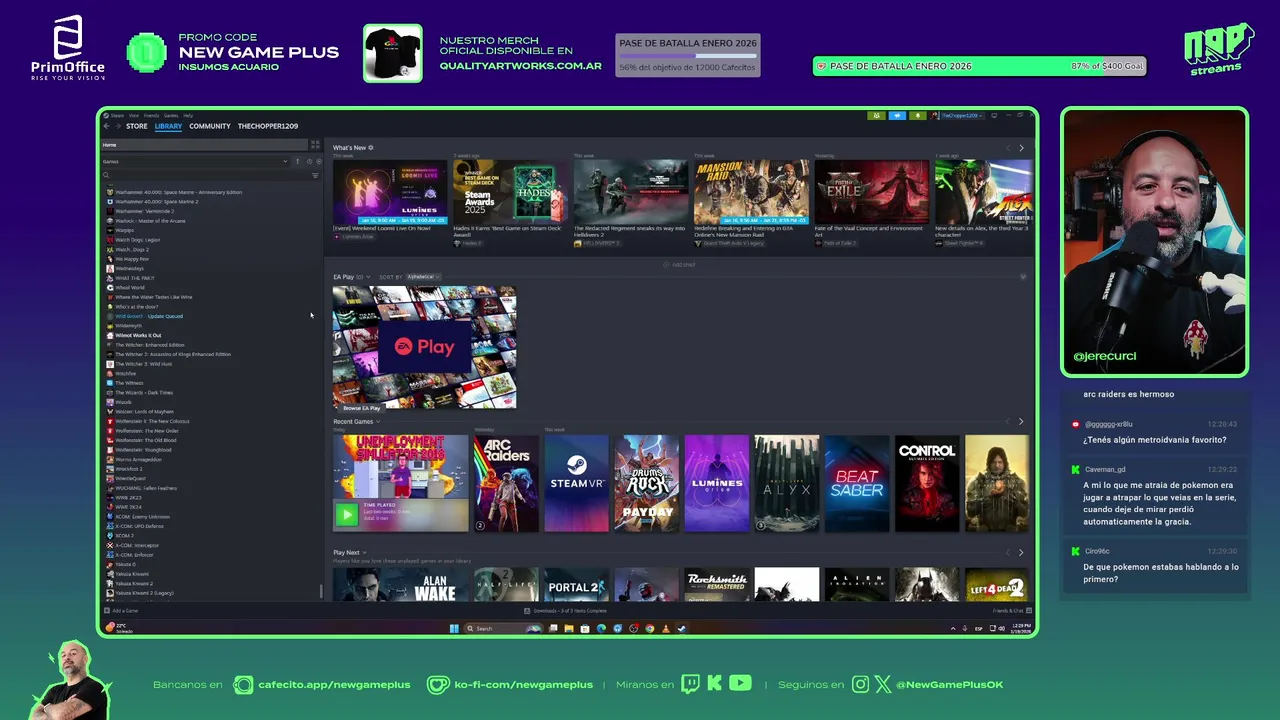Screen dimensions: 1280x720
Task: Expand the Recent Games shelf dropdown
Action: 378,422
